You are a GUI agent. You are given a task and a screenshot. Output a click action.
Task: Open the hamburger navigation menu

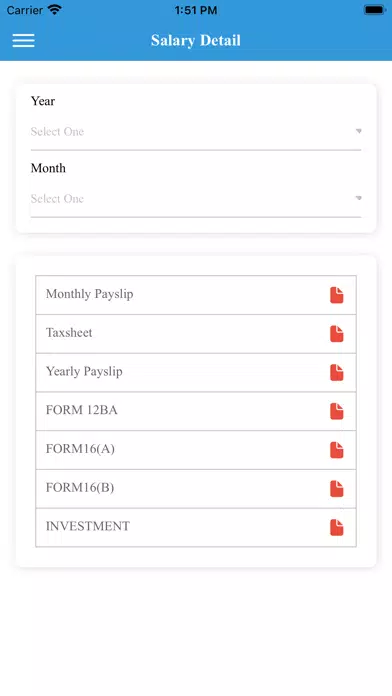coord(24,40)
